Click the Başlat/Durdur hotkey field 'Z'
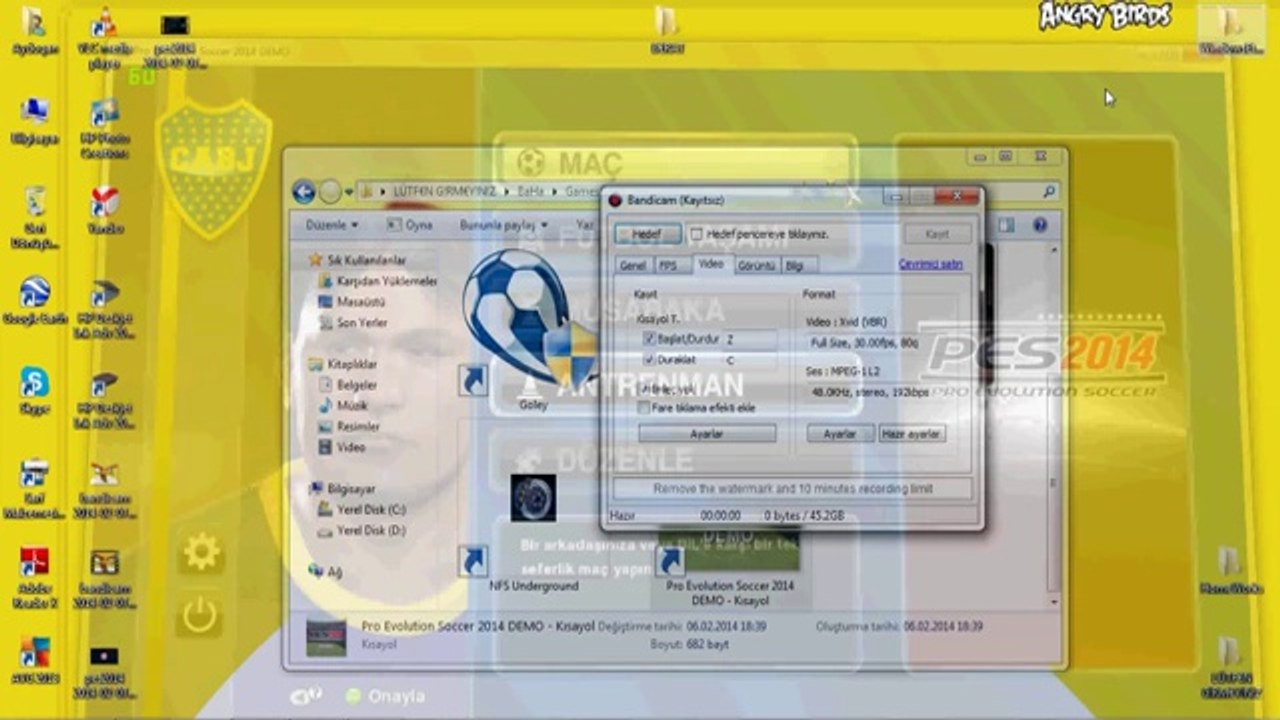This screenshot has width=1280, height=720. 749,340
